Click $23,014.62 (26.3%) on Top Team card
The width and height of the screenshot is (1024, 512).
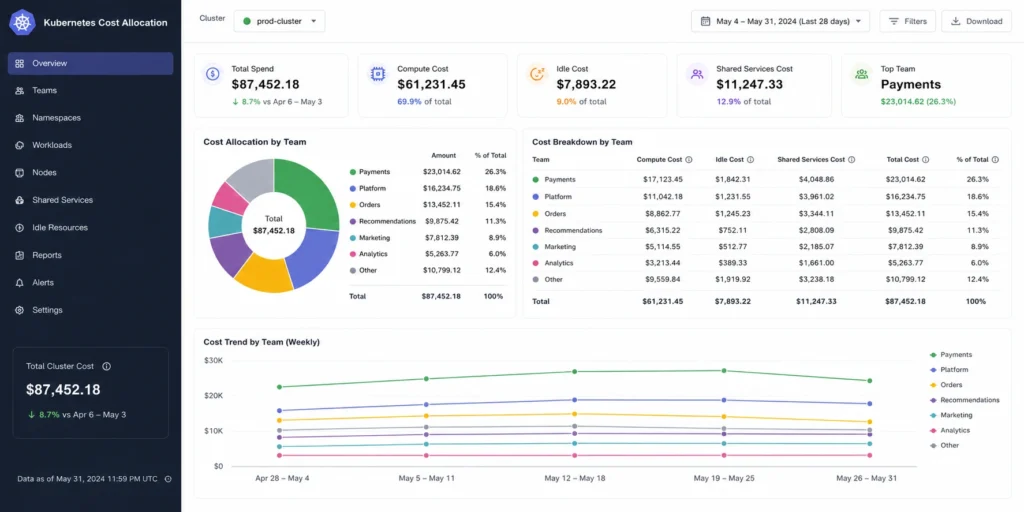coord(918,102)
